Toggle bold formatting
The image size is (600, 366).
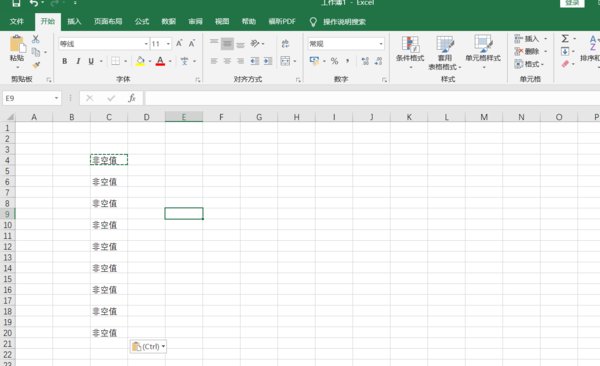click(65, 61)
